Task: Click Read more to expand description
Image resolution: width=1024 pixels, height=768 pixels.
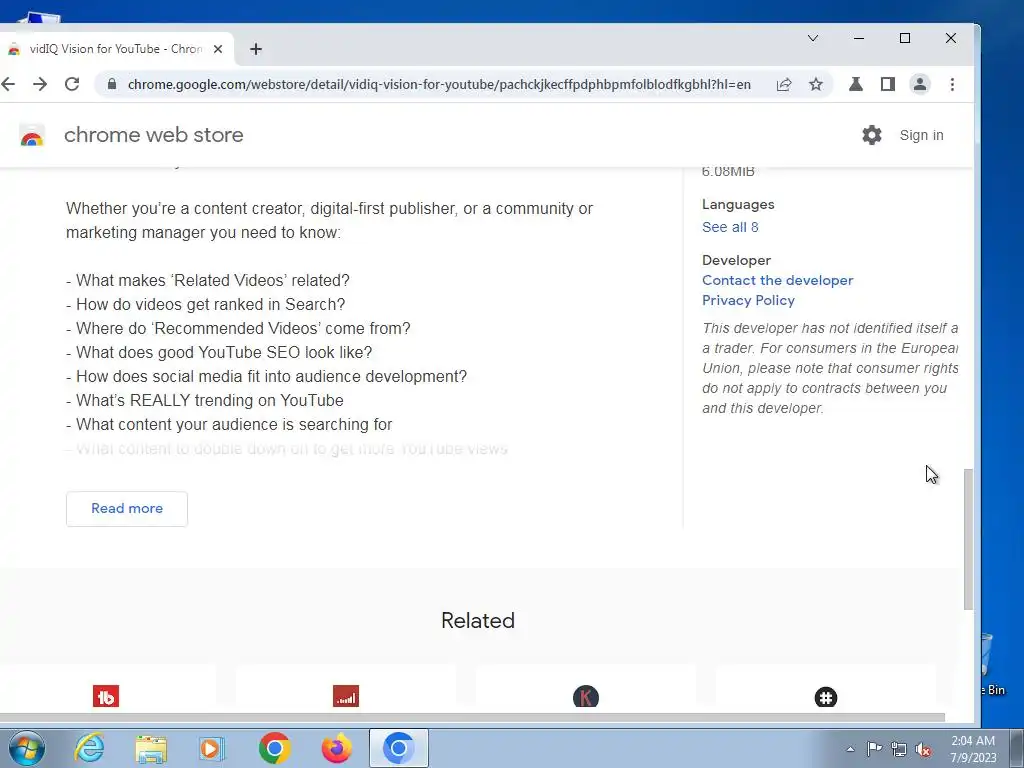Action: point(127,509)
